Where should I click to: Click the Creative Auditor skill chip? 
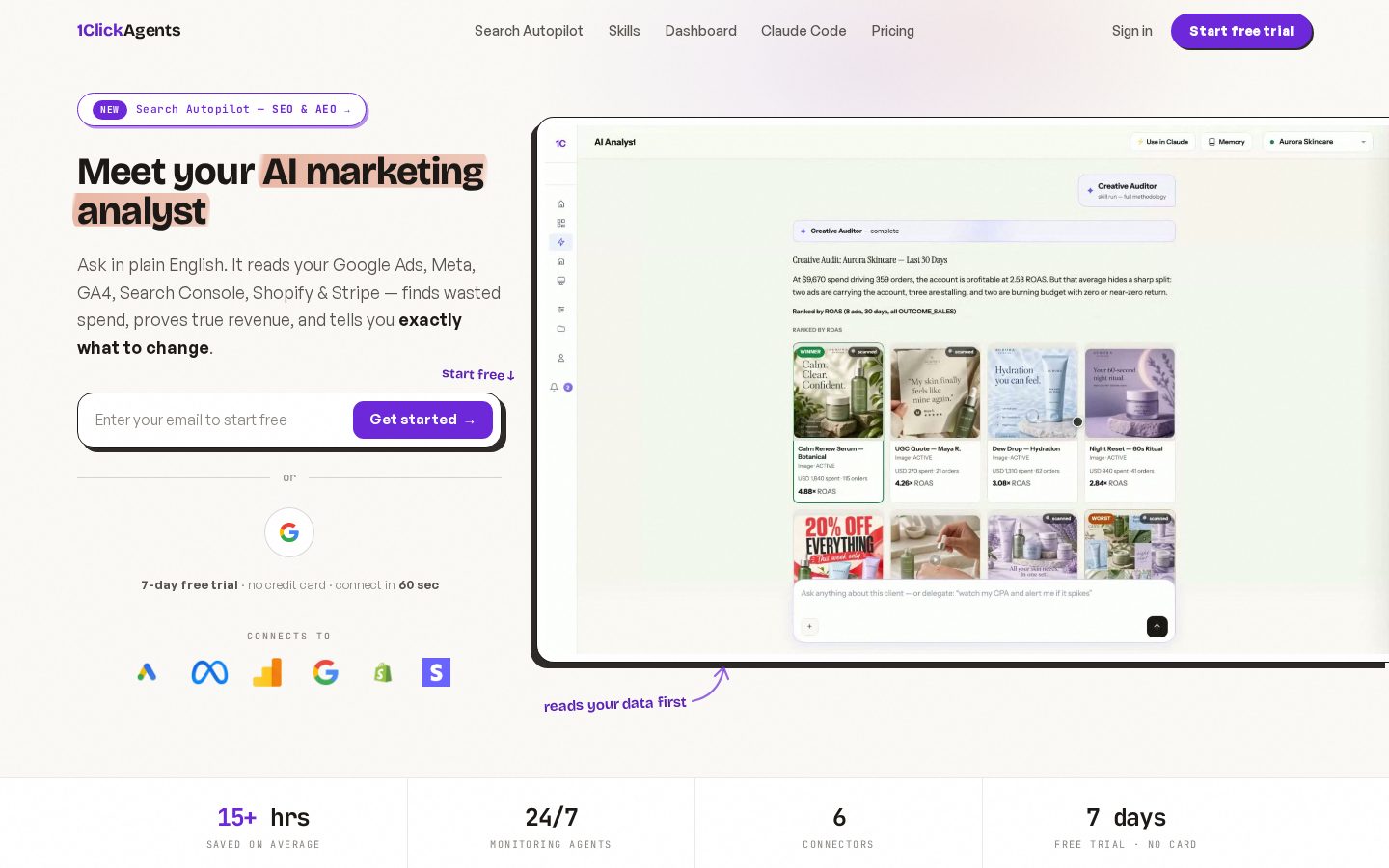[1127, 191]
